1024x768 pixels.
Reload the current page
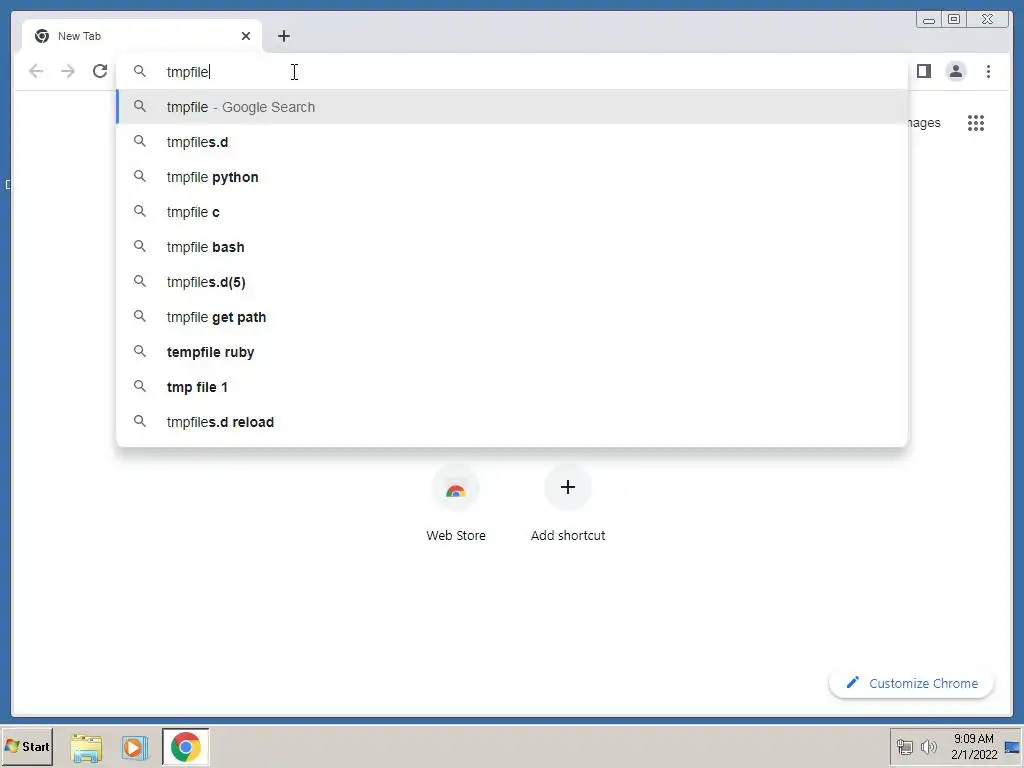click(x=100, y=71)
